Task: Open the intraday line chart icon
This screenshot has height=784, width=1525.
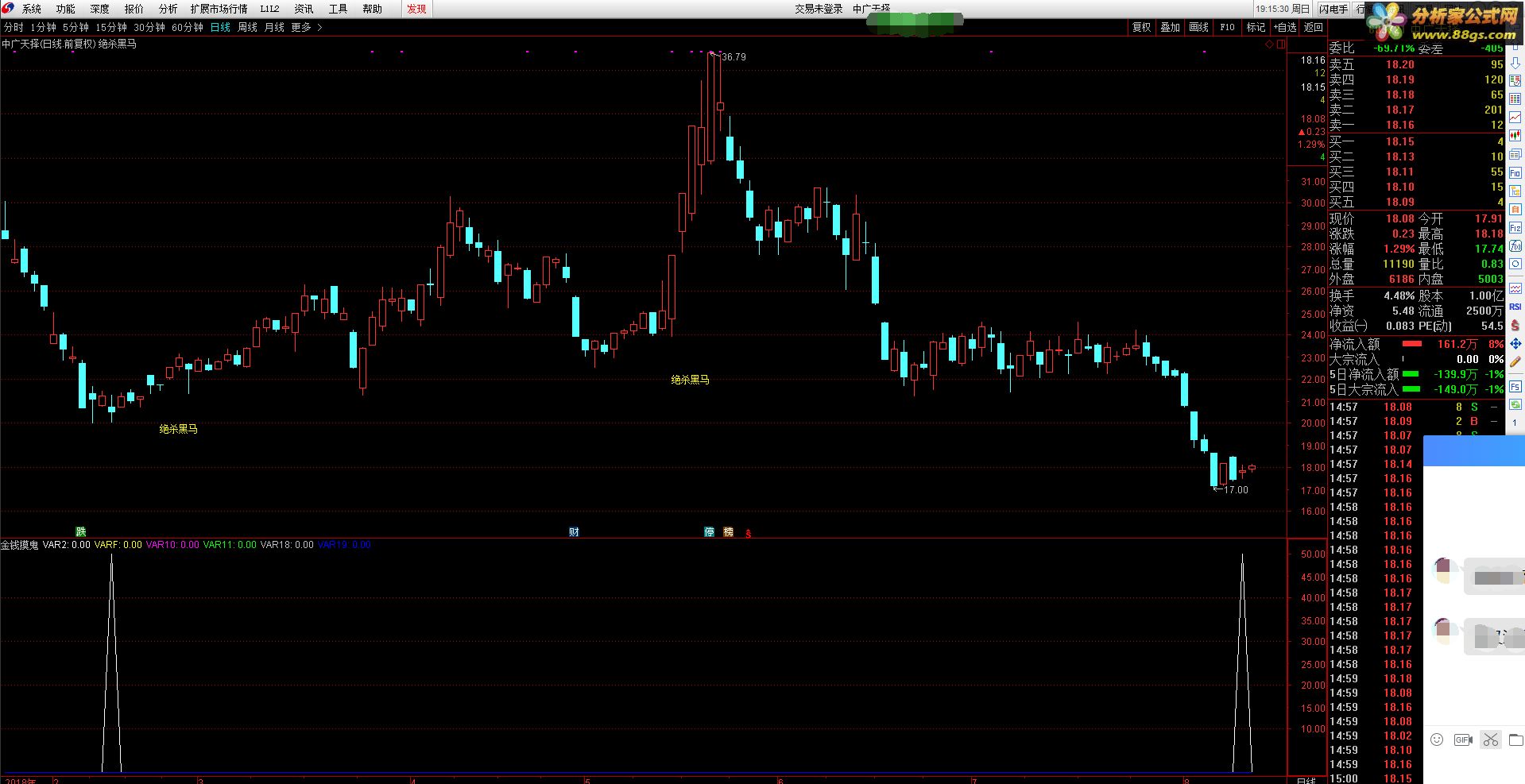Action: coord(1515,118)
